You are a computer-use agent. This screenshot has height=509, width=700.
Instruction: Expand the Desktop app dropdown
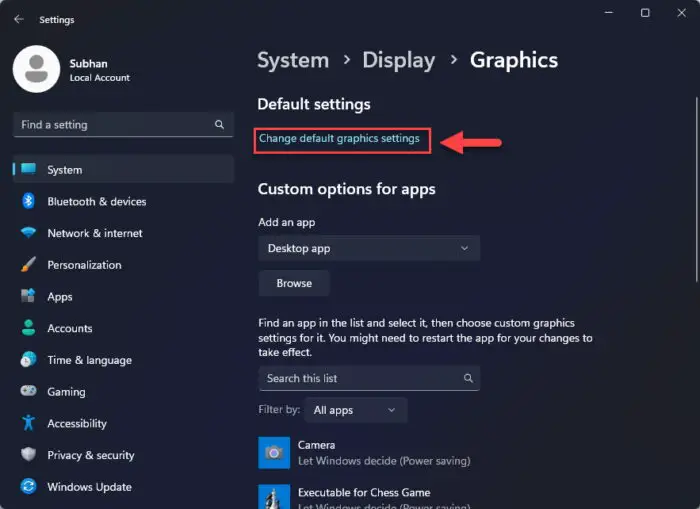pos(369,248)
